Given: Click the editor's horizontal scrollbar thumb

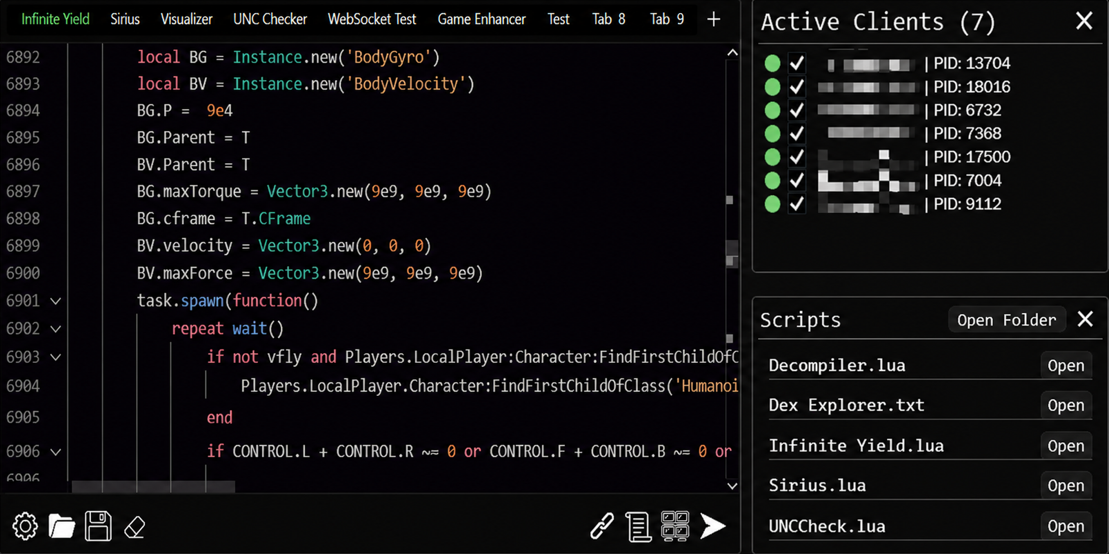Looking at the screenshot, I should tap(153, 487).
